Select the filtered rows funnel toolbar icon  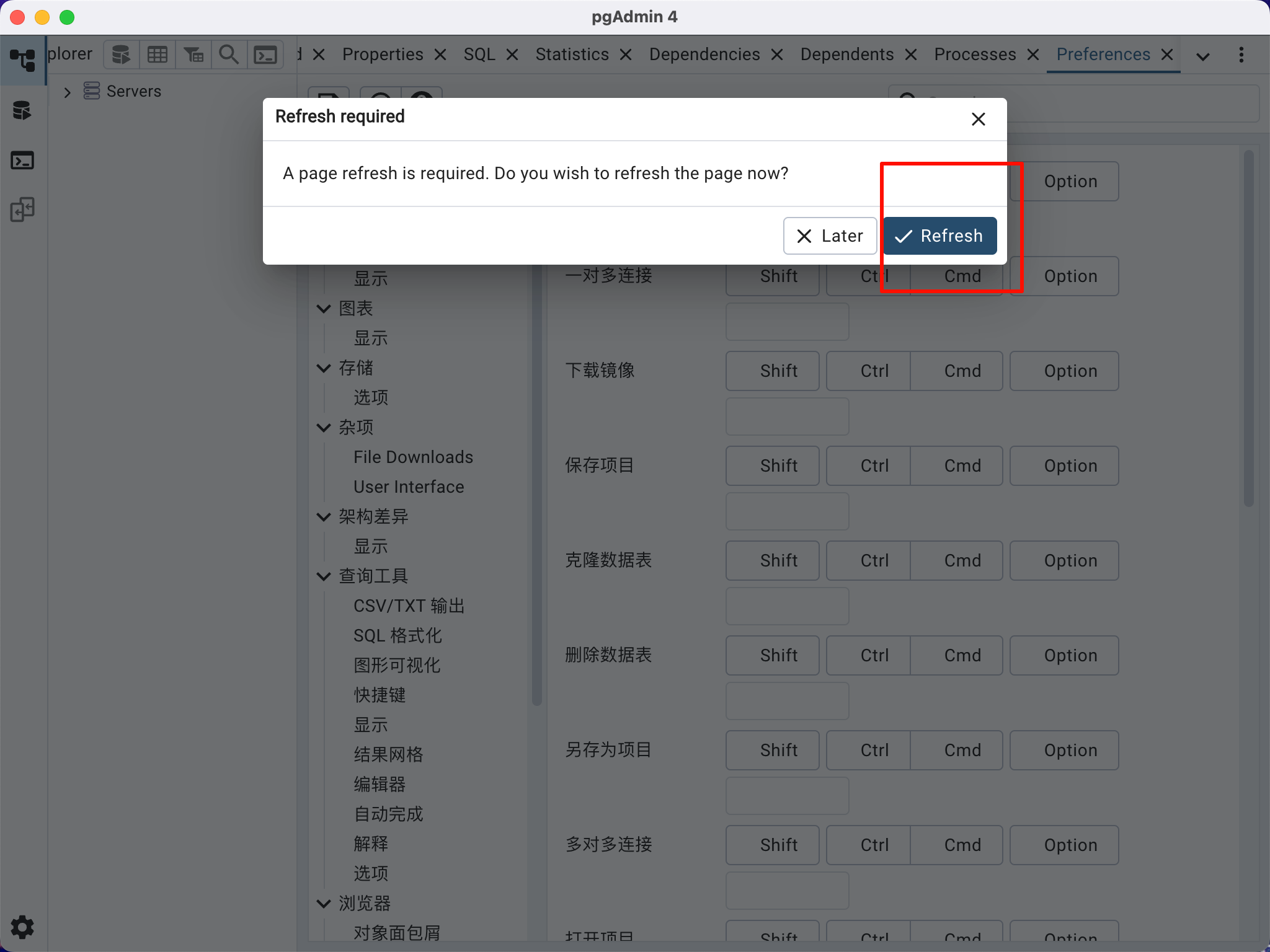pos(193,55)
